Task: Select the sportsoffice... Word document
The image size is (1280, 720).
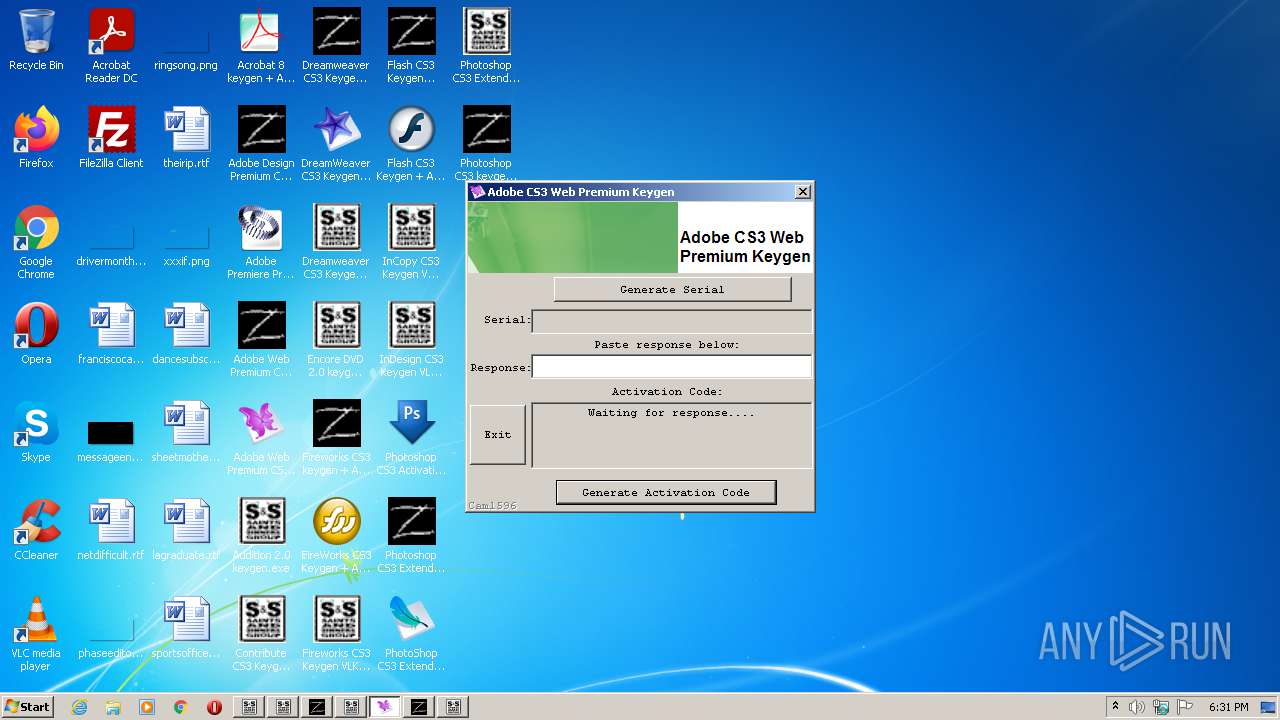Action: 186,629
